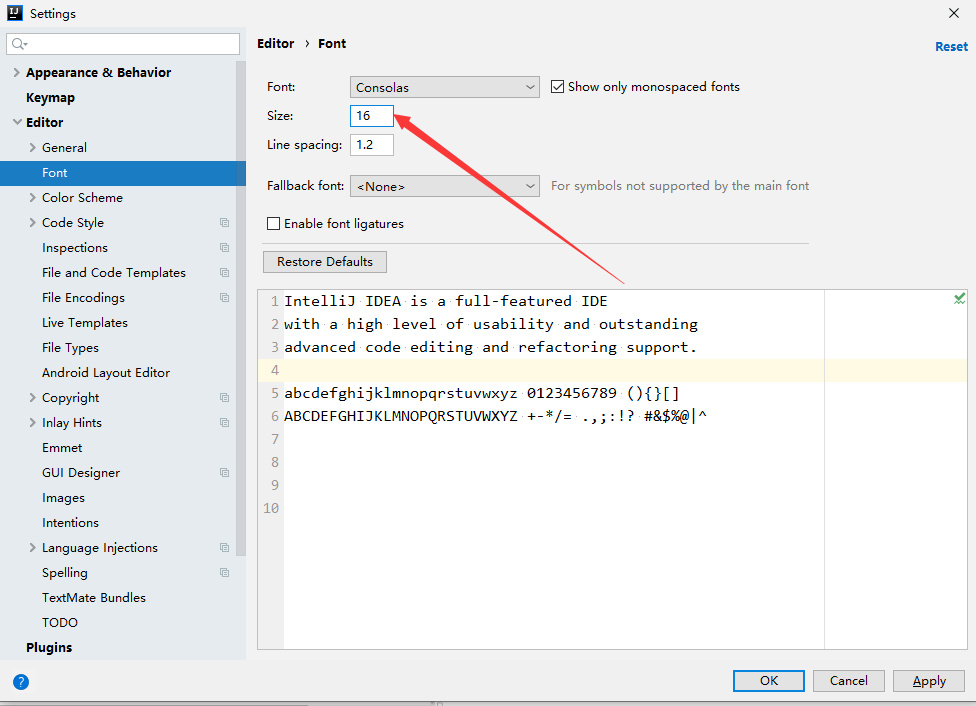The image size is (976, 706).
Task: Select Plugins in the settings tree
Action: pyautogui.click(x=49, y=647)
